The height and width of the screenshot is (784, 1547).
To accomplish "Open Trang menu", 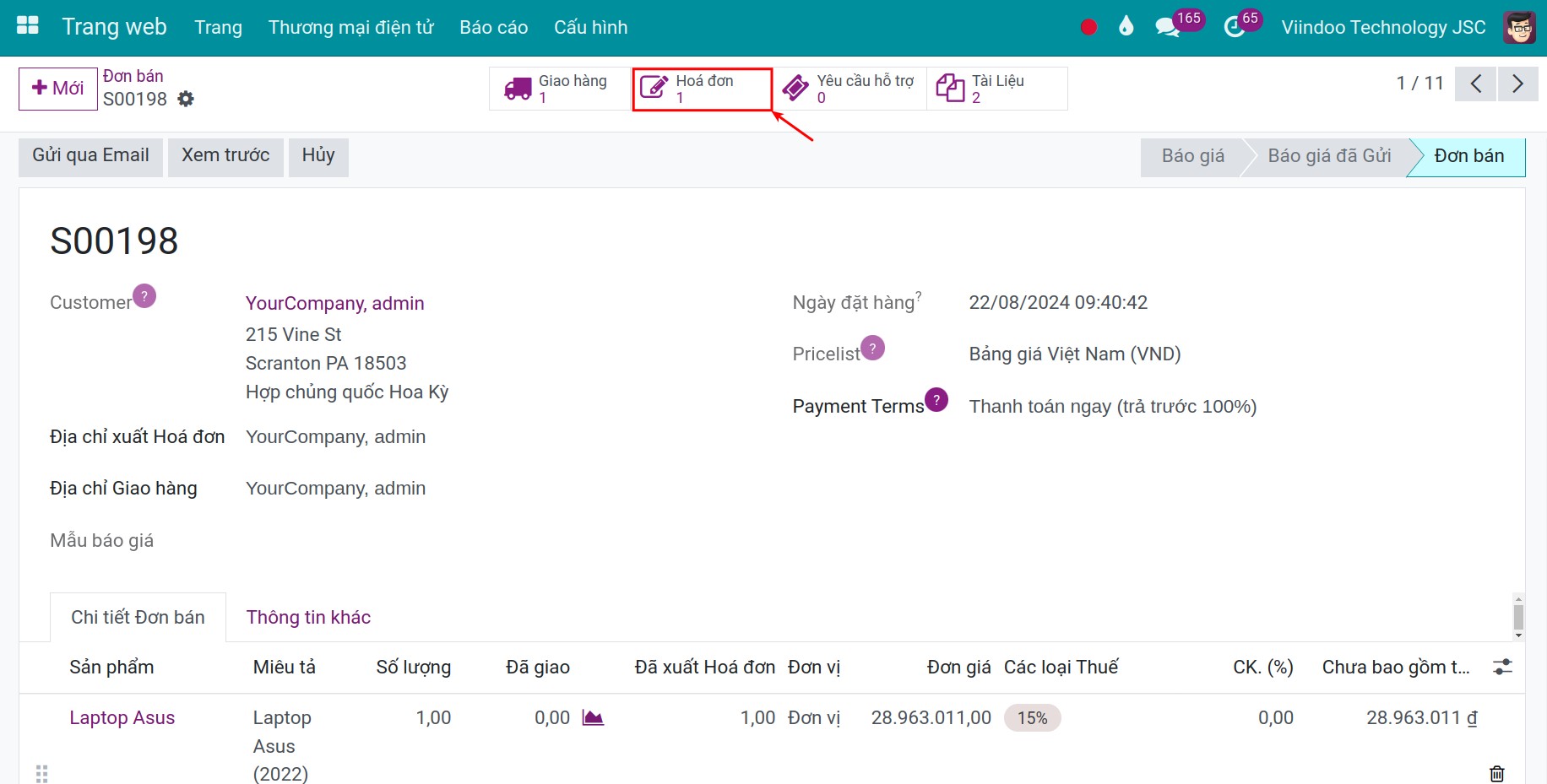I will [x=218, y=27].
